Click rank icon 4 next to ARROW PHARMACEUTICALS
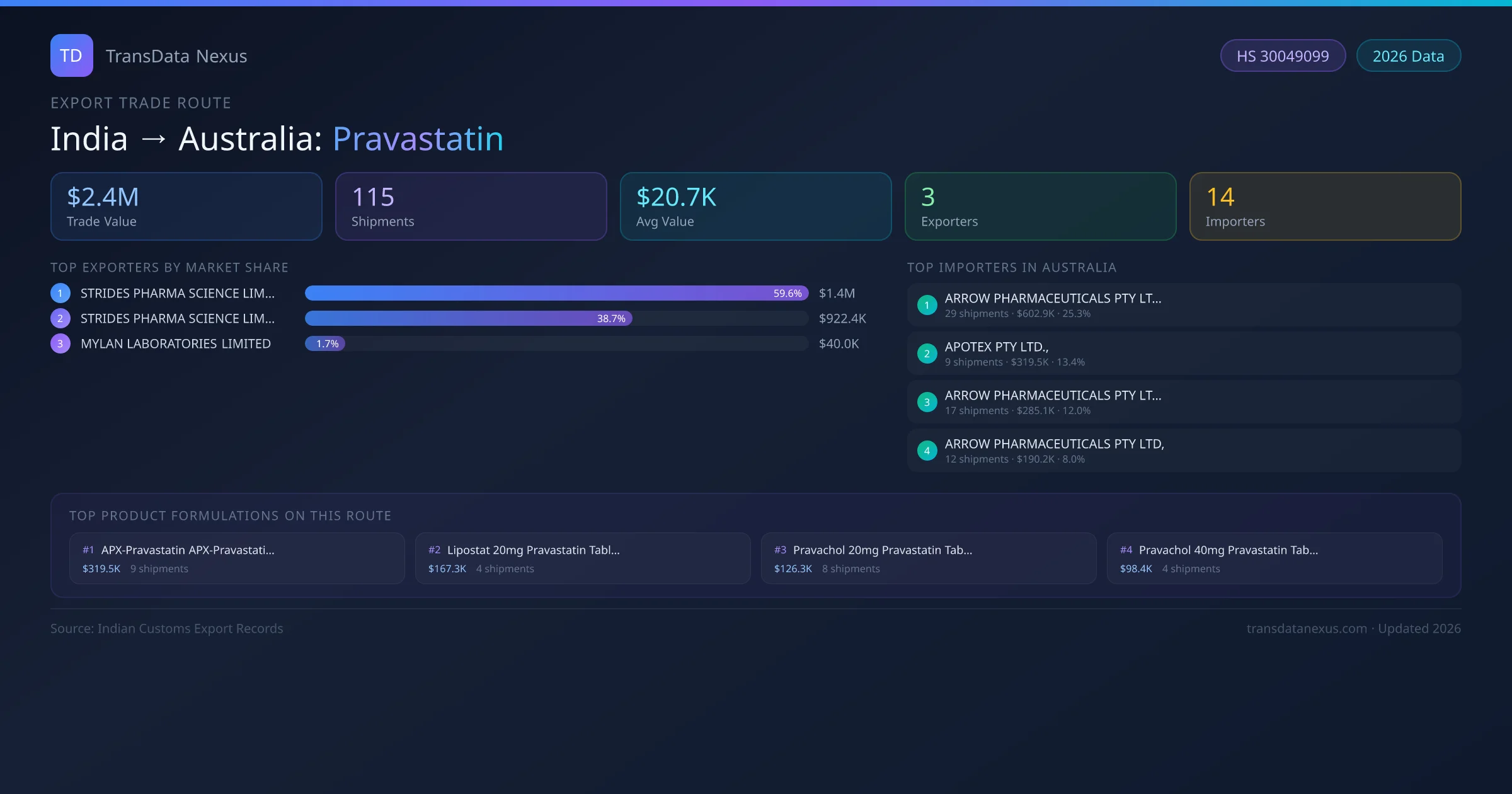 point(927,451)
